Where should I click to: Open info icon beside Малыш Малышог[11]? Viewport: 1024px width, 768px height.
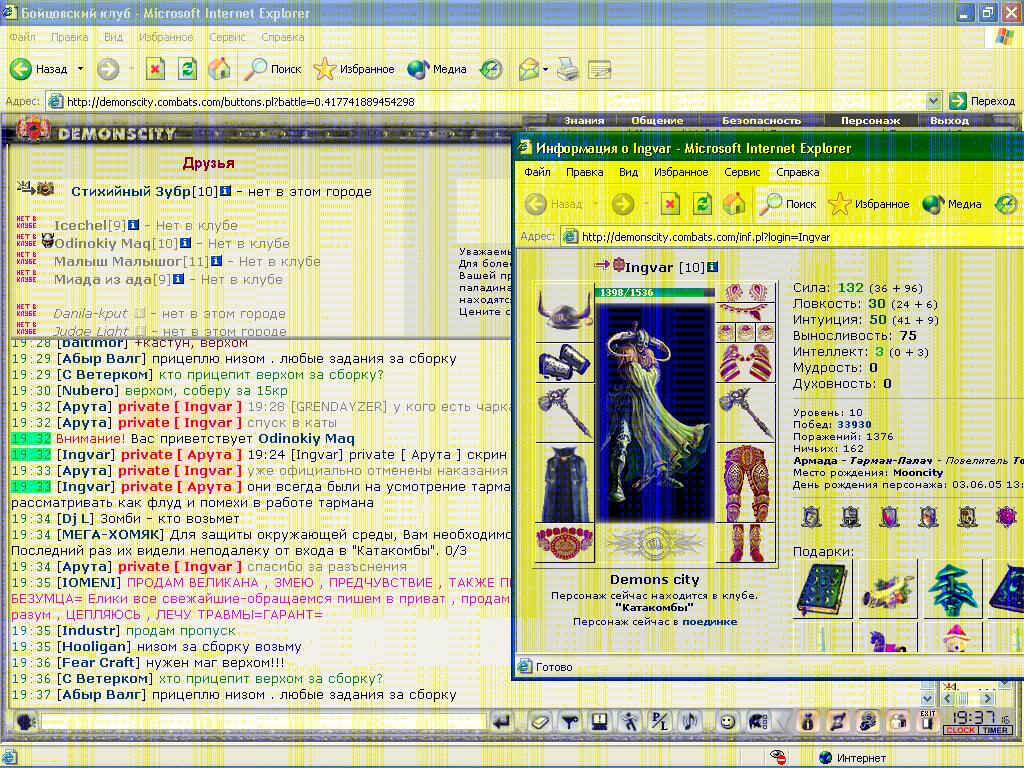[216, 261]
